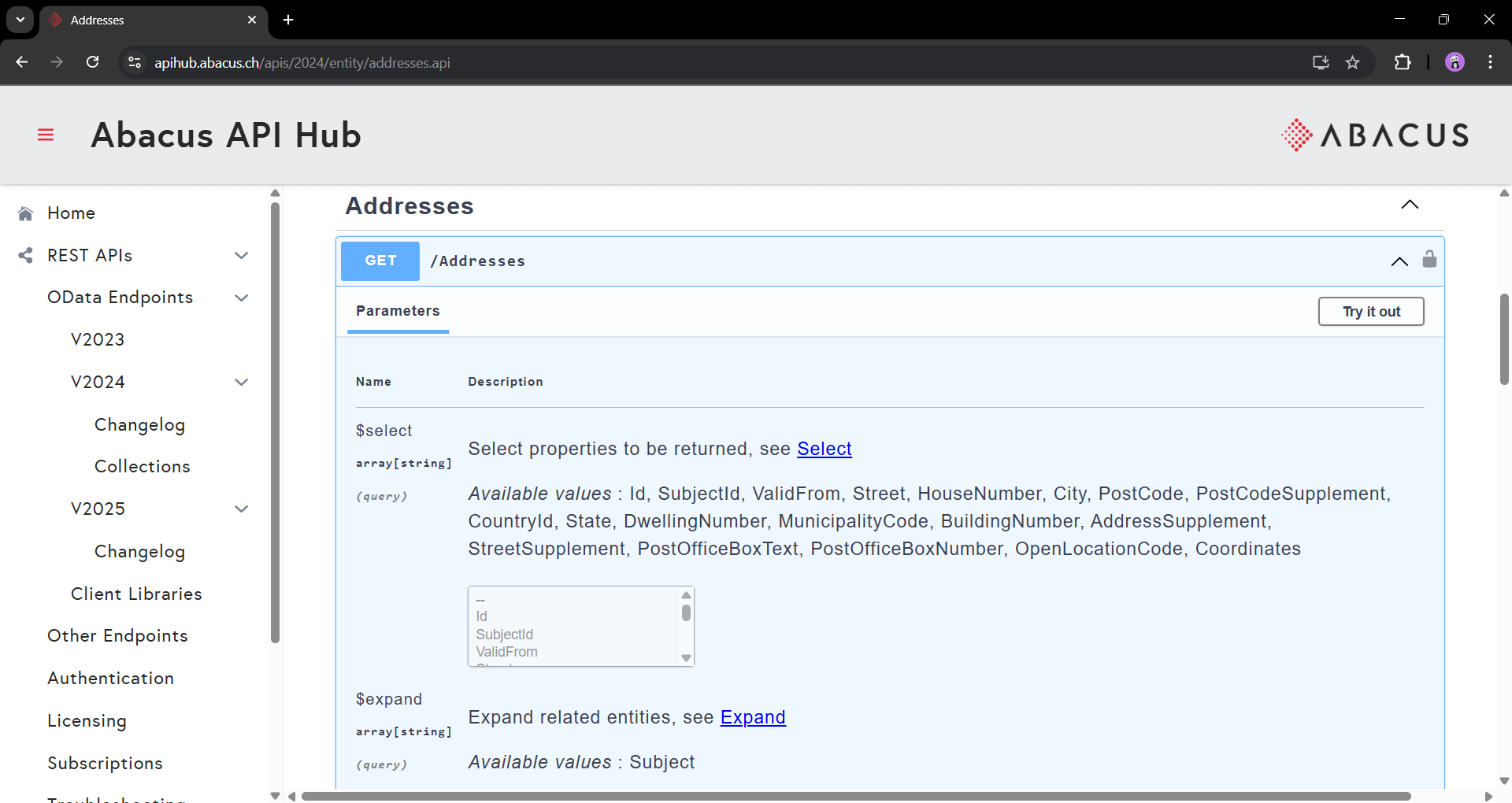Collapse the V2025 section
The image size is (1512, 803).
242,509
